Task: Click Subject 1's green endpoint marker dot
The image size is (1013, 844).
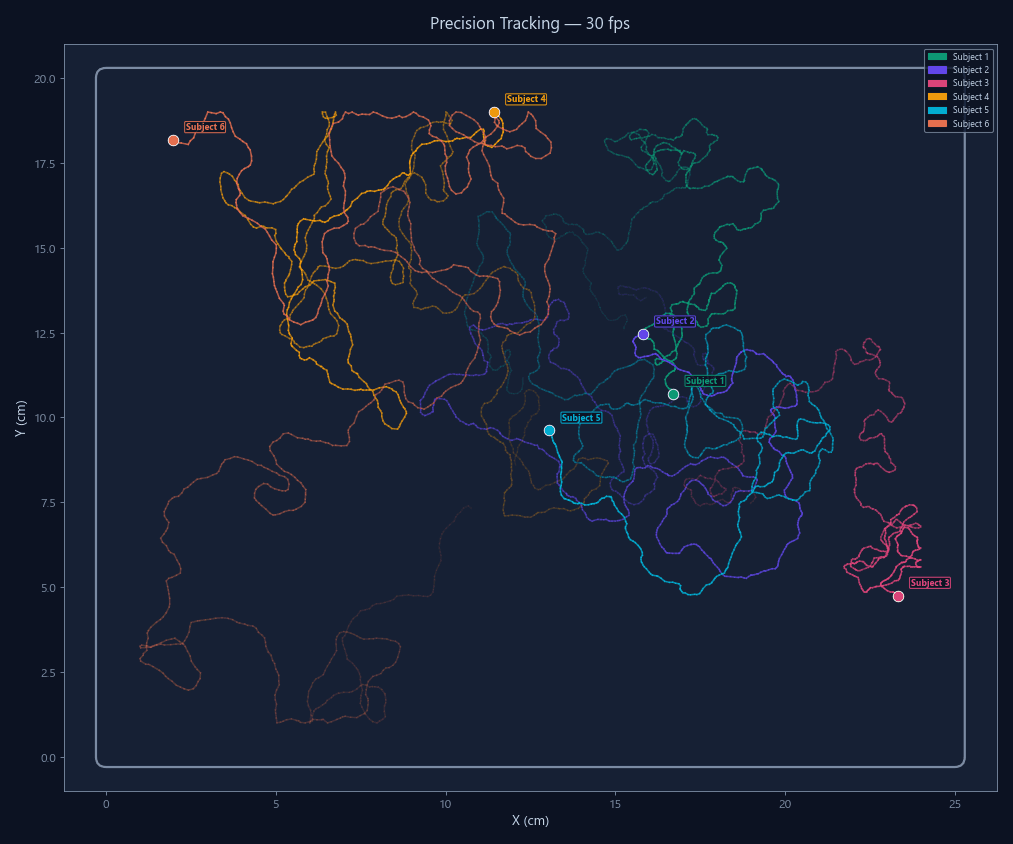Action: 673,394
